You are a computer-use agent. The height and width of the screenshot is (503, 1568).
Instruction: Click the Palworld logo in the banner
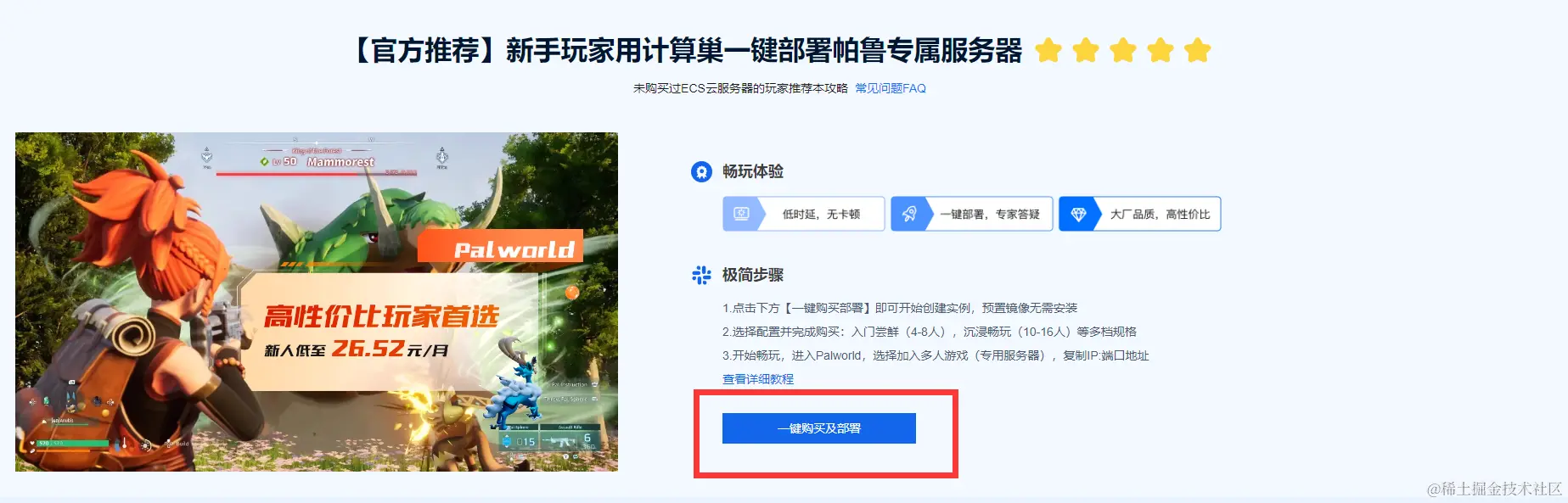pyautogui.click(x=514, y=249)
